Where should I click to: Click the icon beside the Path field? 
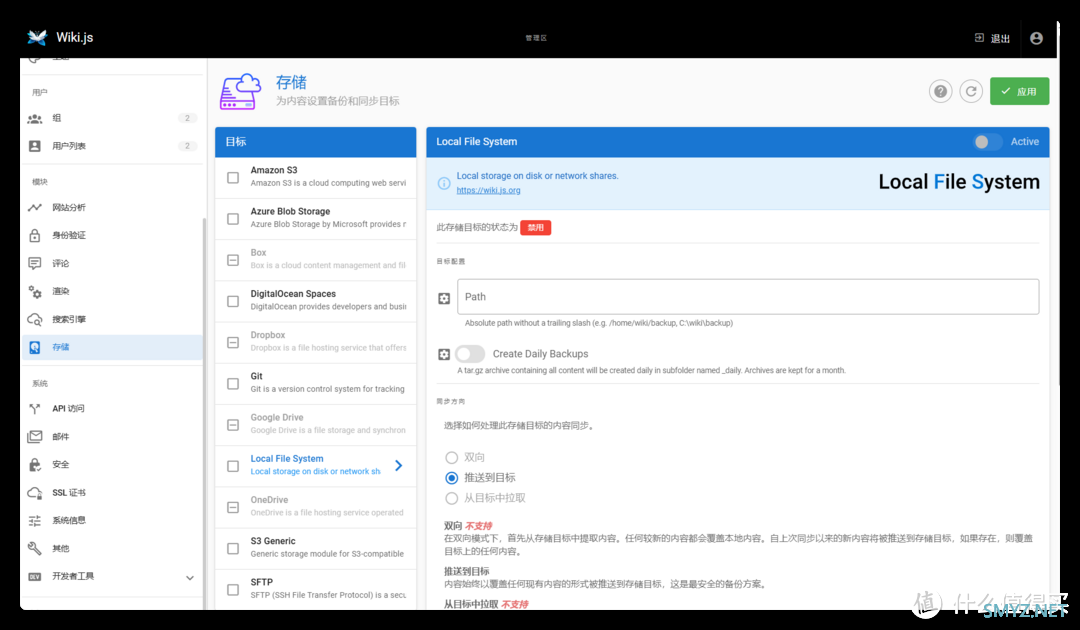[x=444, y=298]
